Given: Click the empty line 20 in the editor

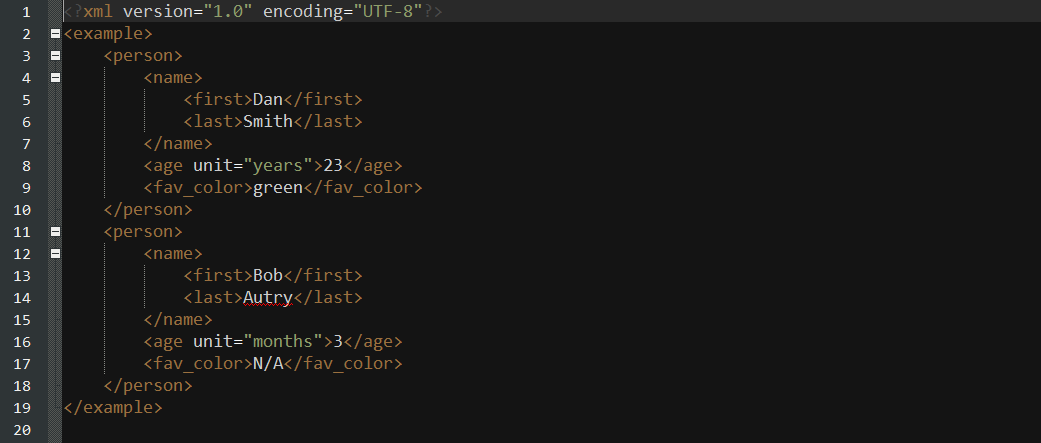Looking at the screenshot, I should click(x=551, y=430).
